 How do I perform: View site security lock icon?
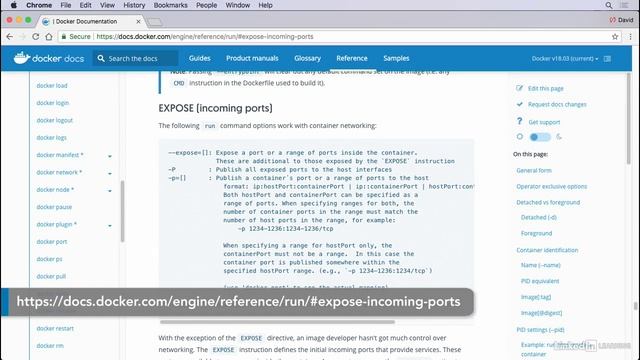[x=64, y=37]
